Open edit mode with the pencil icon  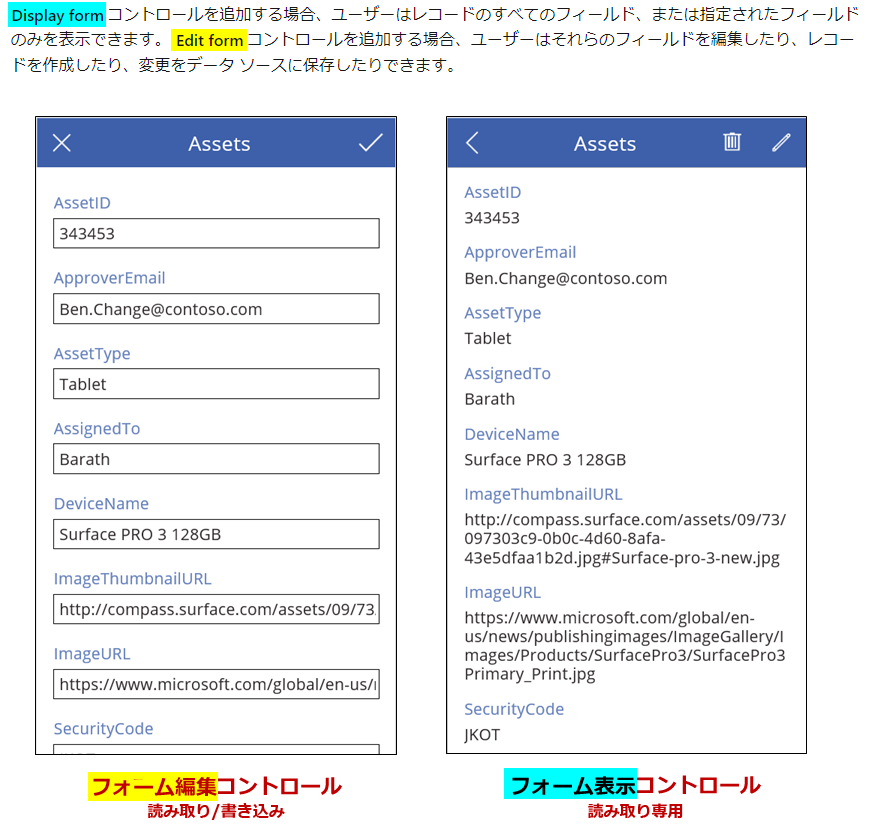point(780,142)
